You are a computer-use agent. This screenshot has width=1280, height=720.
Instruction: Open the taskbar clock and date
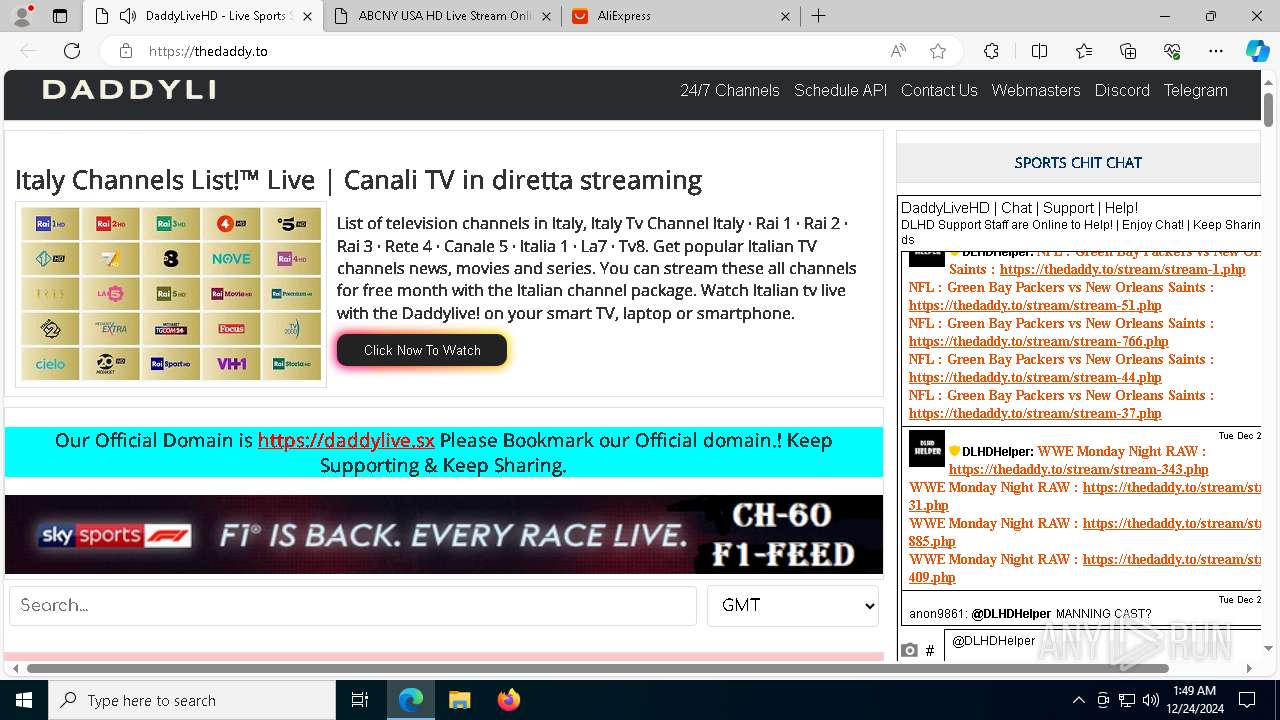pyautogui.click(x=1194, y=700)
